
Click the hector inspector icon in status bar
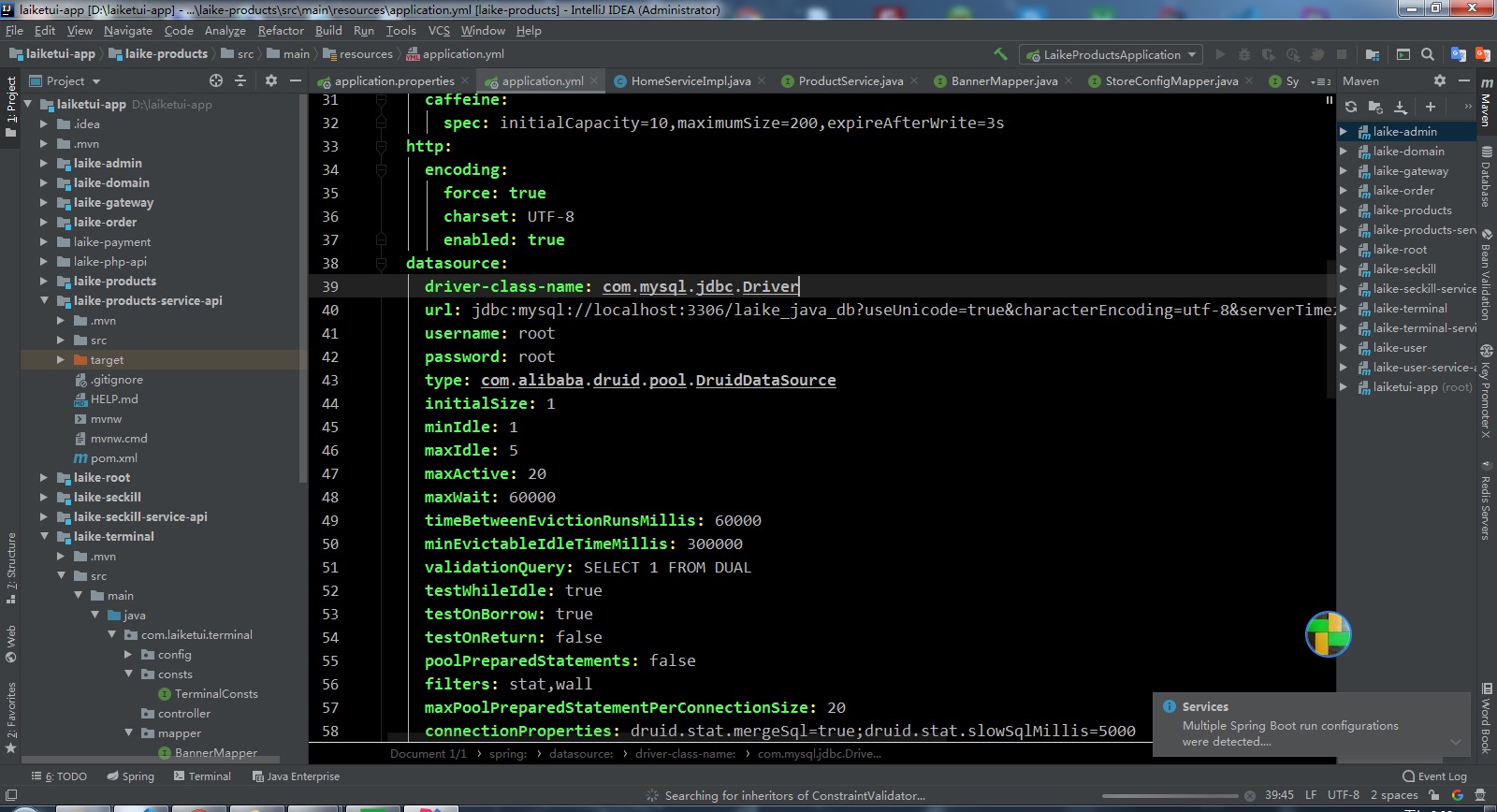click(1481, 795)
